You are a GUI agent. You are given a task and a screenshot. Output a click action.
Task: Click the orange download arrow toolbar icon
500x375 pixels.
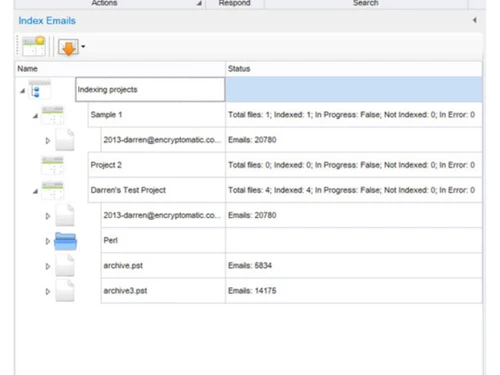(x=68, y=47)
